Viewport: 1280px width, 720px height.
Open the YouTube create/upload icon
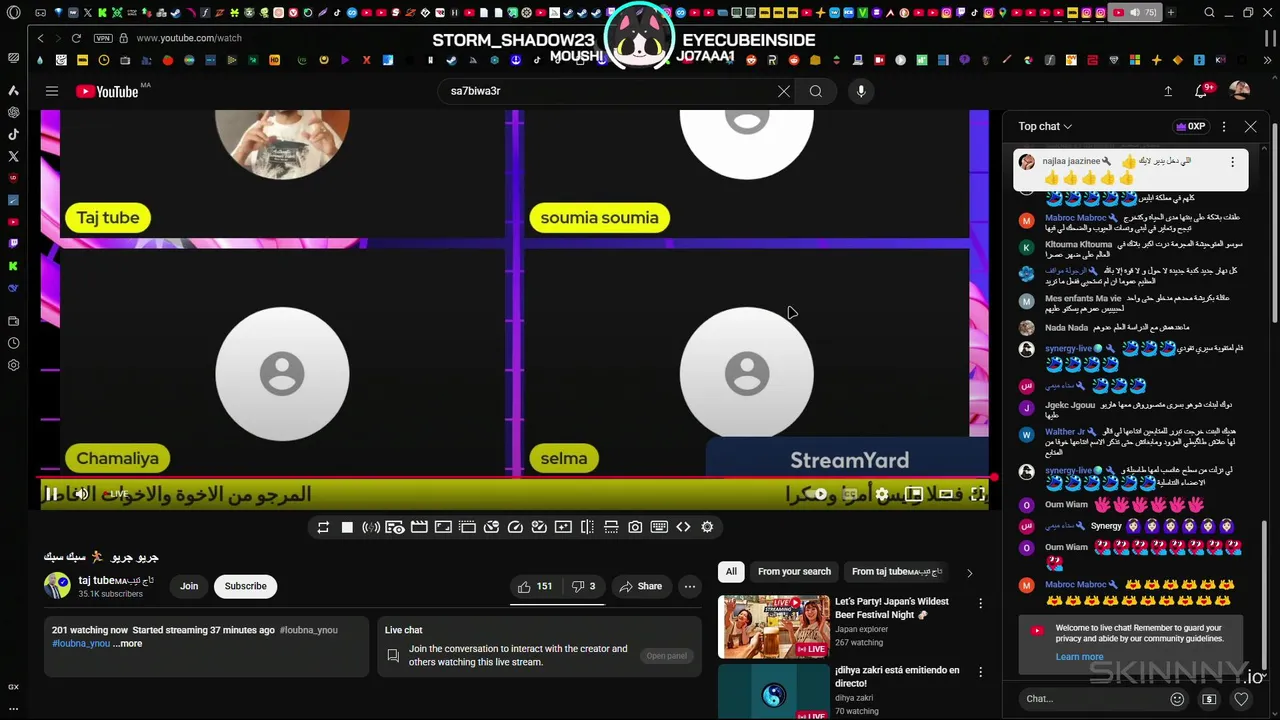1168,91
